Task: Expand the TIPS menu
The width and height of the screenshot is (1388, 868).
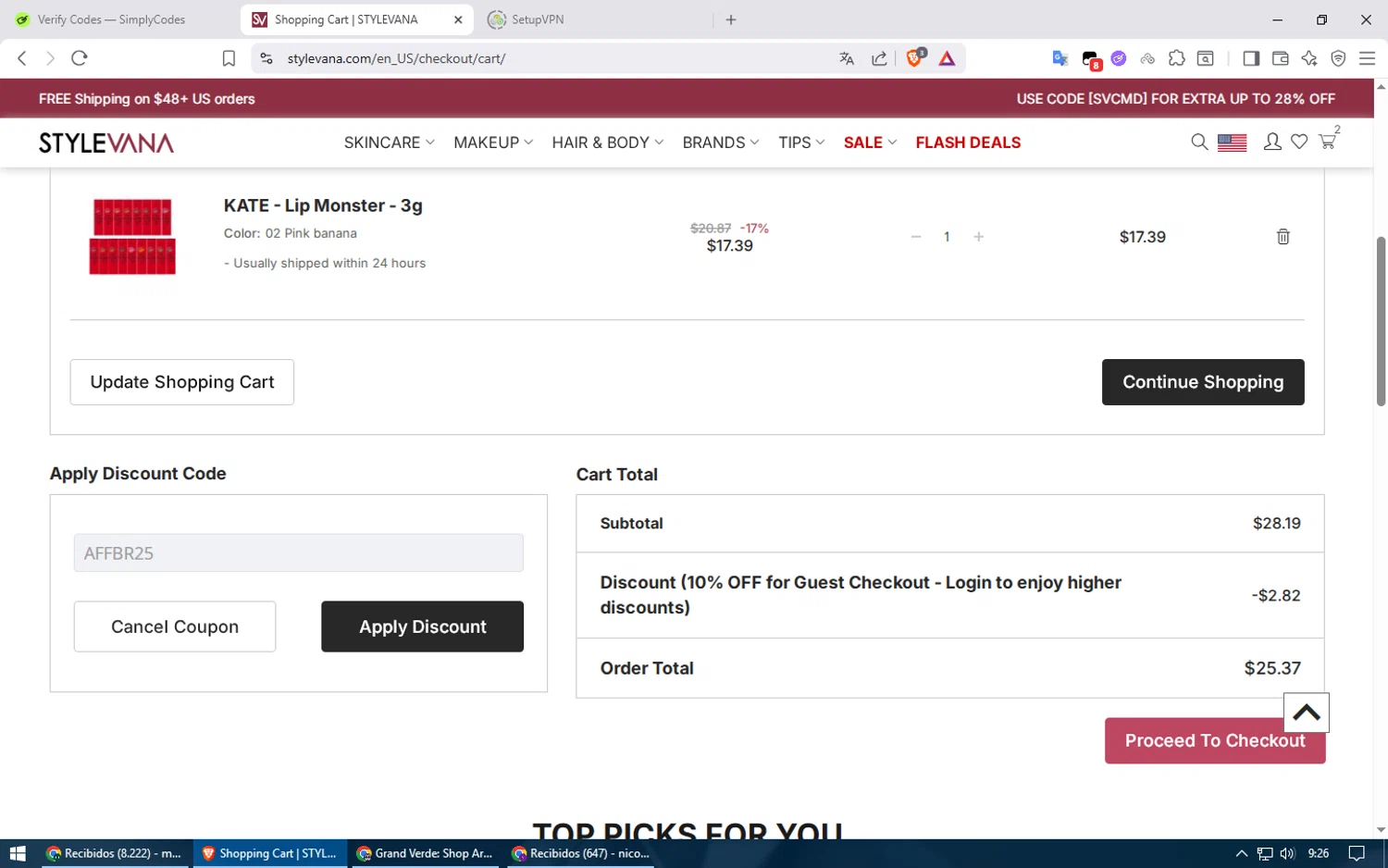Action: tap(801, 143)
